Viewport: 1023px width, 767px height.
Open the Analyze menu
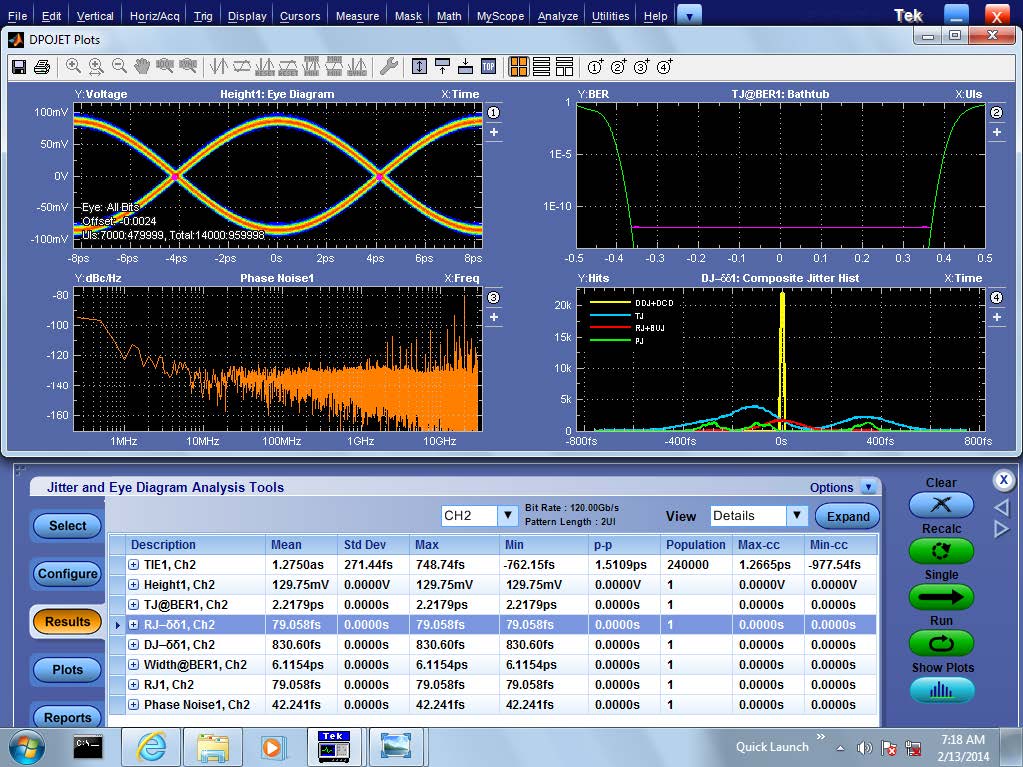pos(557,16)
